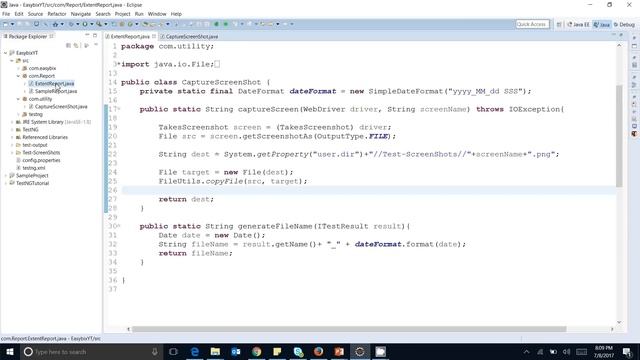Click the editor vertical scrollbar thumb
Screen dimensions: 640x360
tap(619, 136)
